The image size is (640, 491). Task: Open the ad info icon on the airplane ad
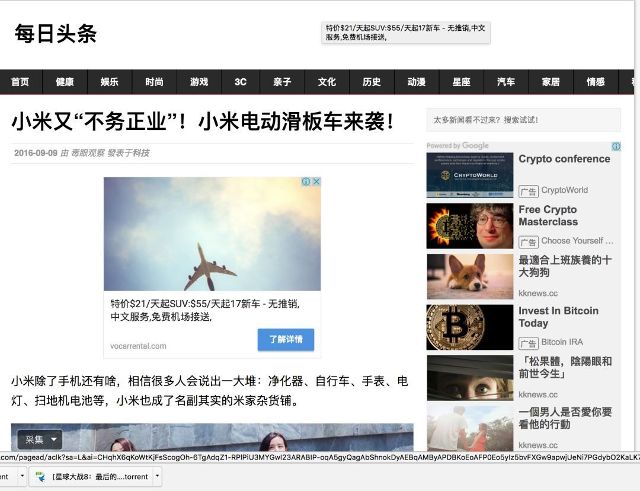coord(306,182)
